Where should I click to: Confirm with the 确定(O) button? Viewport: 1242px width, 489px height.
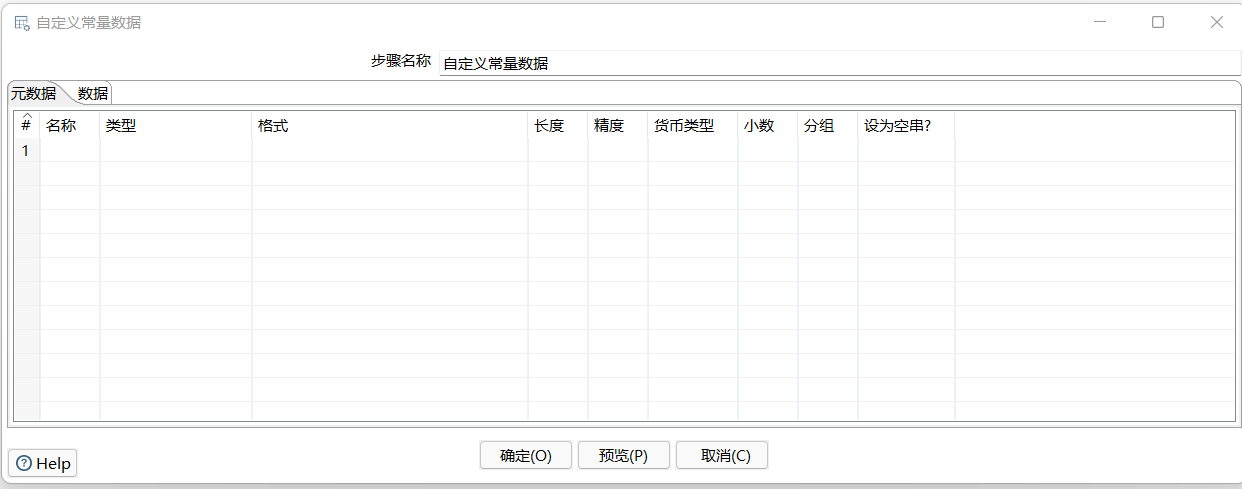(526, 455)
